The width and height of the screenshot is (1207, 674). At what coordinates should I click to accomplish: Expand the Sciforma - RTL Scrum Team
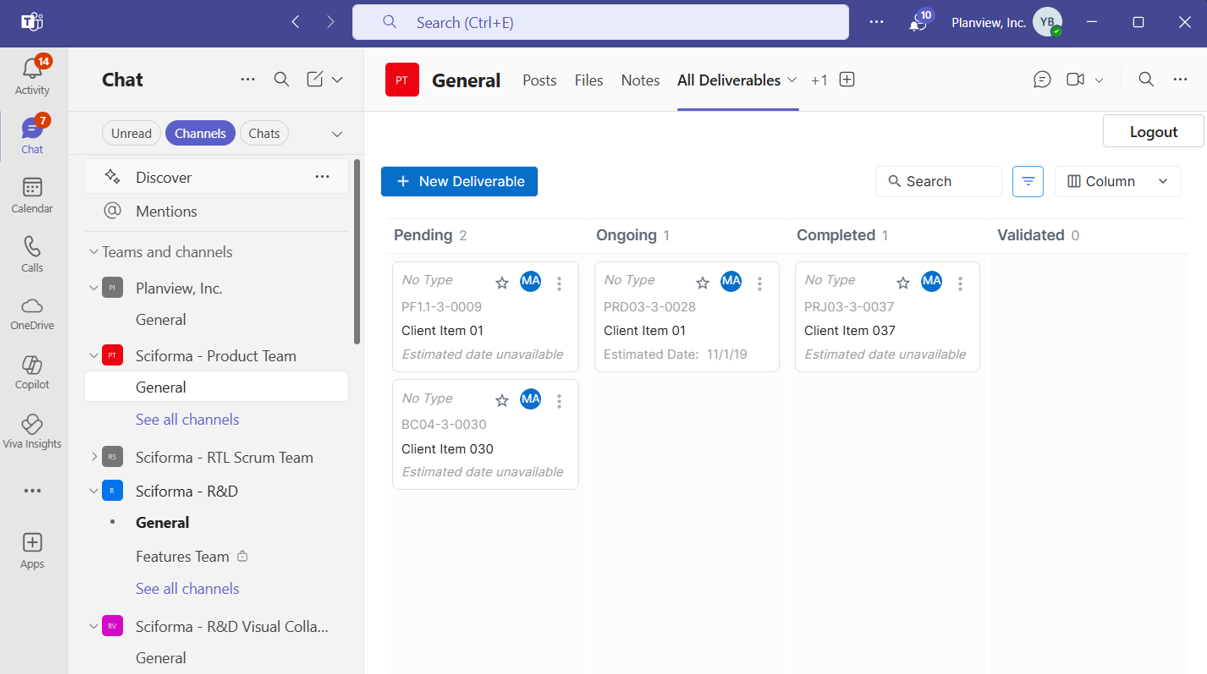[94, 457]
